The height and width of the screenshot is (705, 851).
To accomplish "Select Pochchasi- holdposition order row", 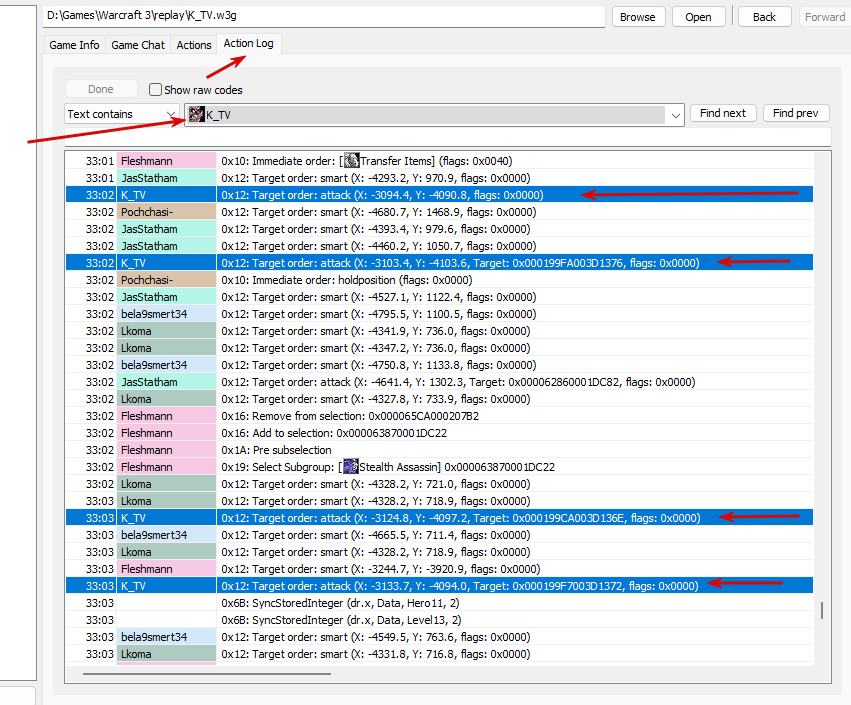I will [439, 280].
